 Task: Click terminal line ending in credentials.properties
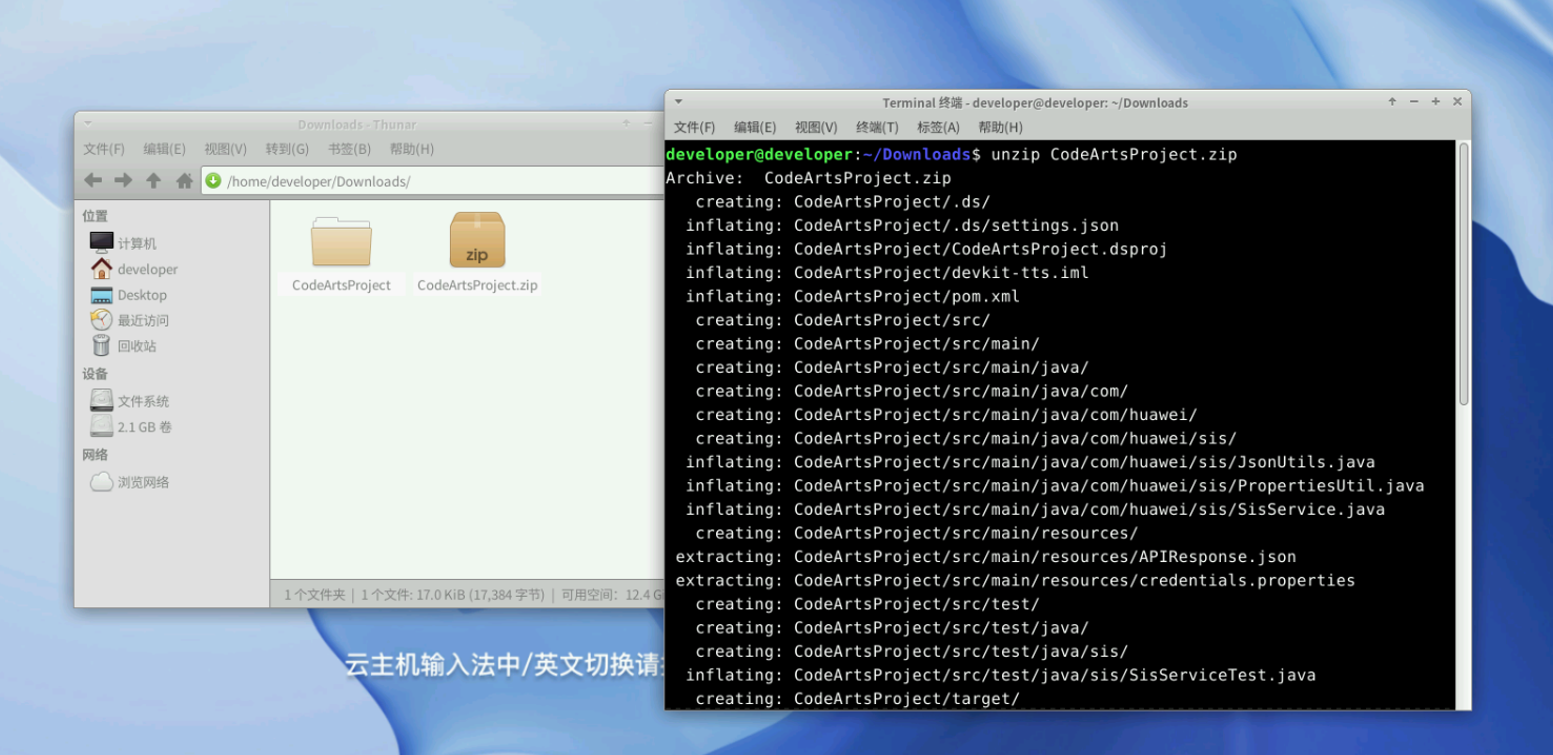[1015, 580]
